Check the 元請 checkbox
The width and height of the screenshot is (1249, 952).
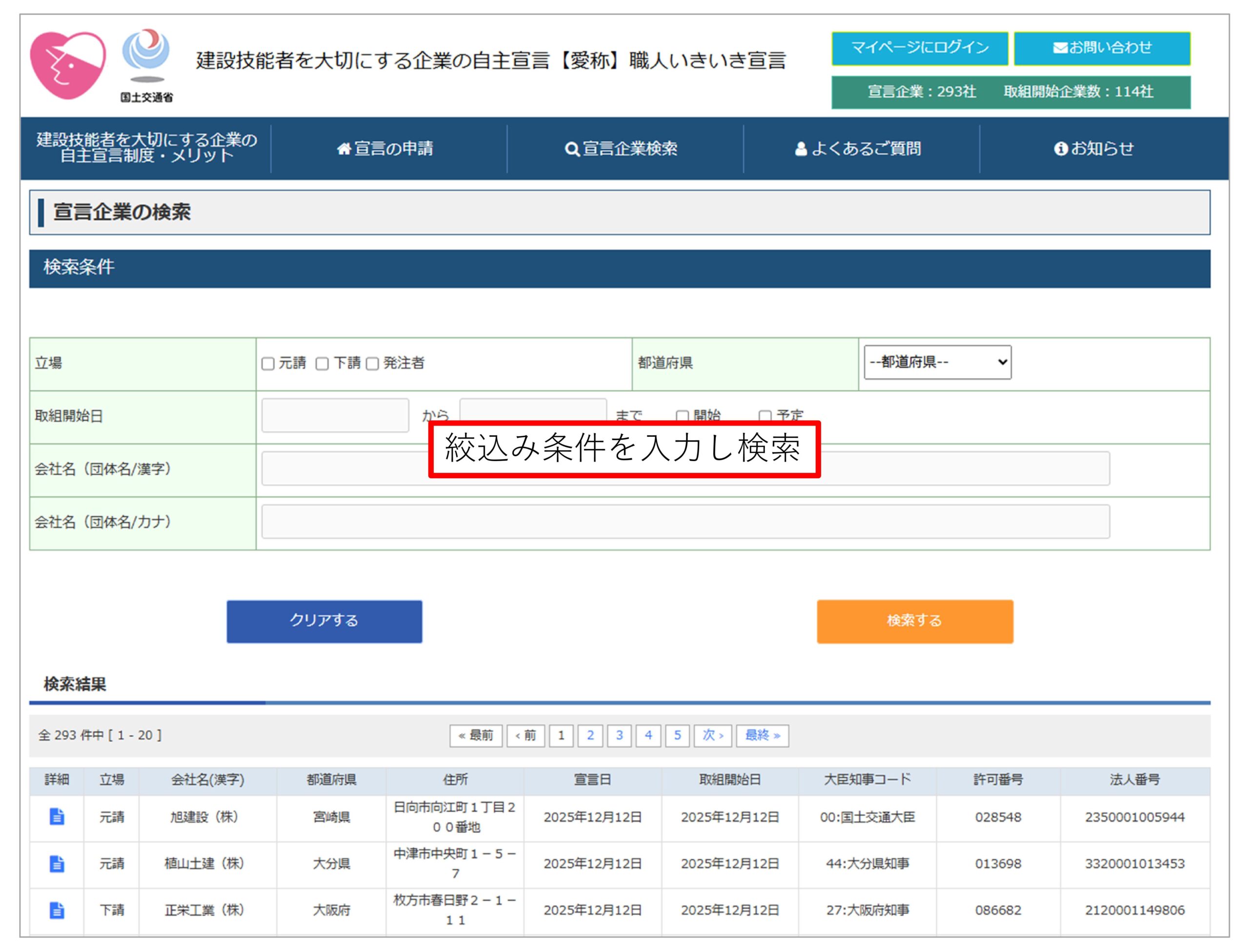(x=268, y=364)
